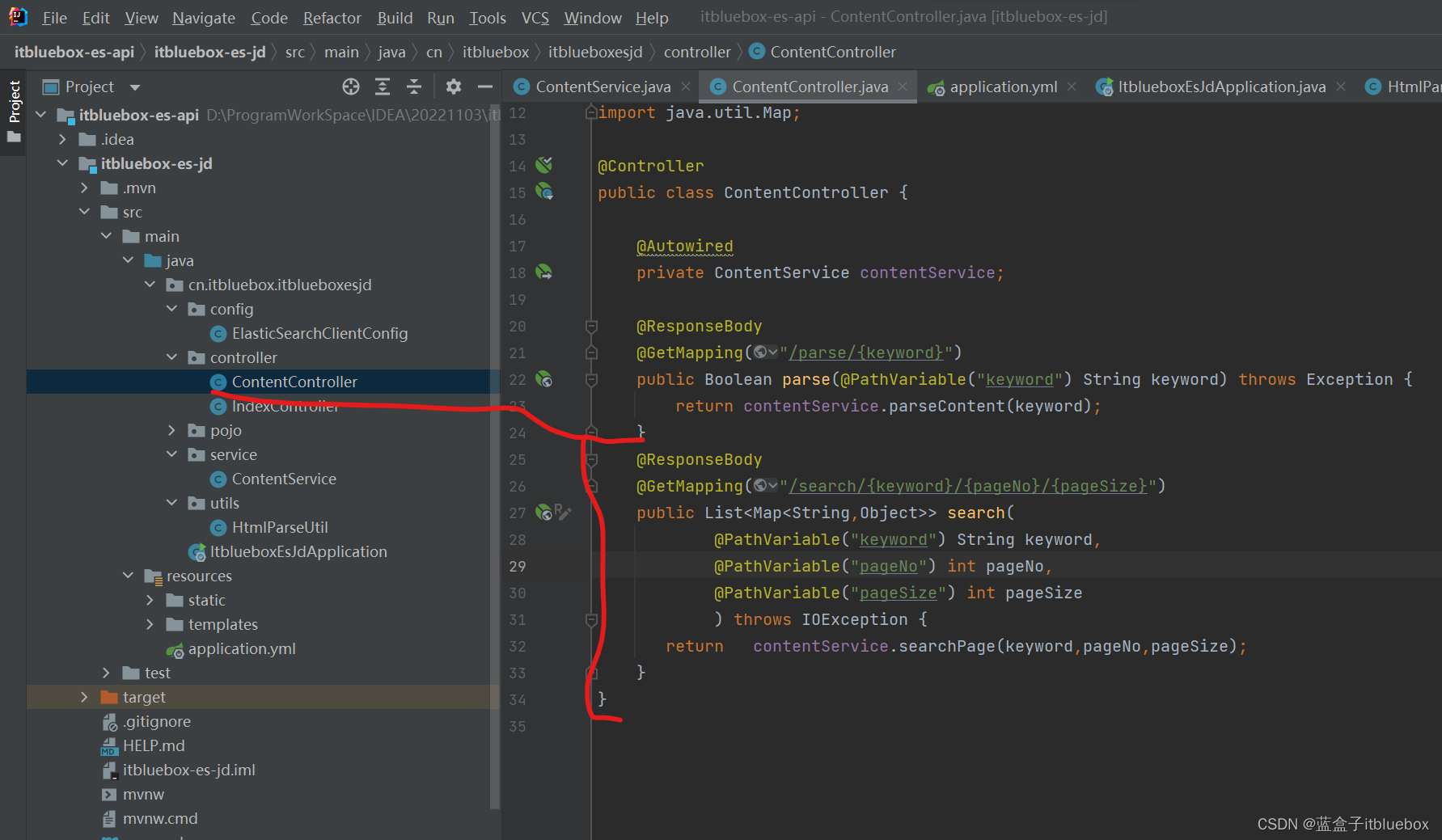Select .gitignore file in tree
Screen dimensions: 1442x840
tap(157, 721)
